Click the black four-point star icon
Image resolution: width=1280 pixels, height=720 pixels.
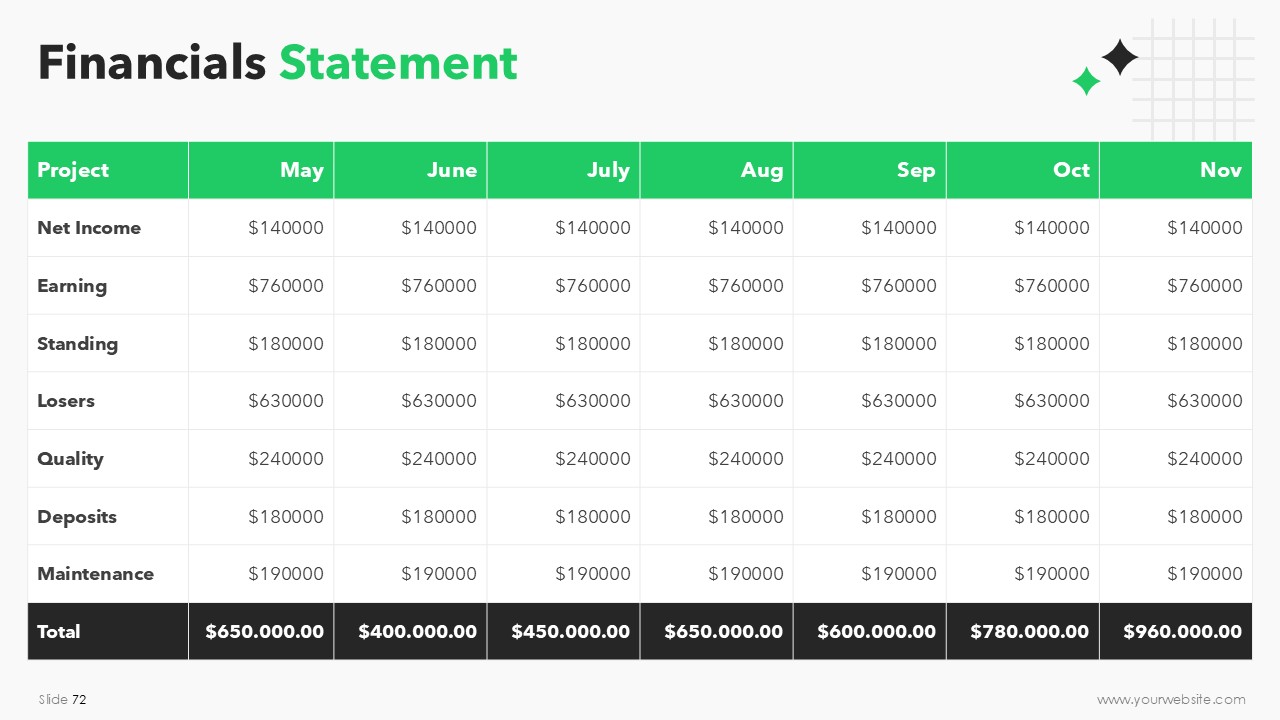pyautogui.click(x=1120, y=57)
